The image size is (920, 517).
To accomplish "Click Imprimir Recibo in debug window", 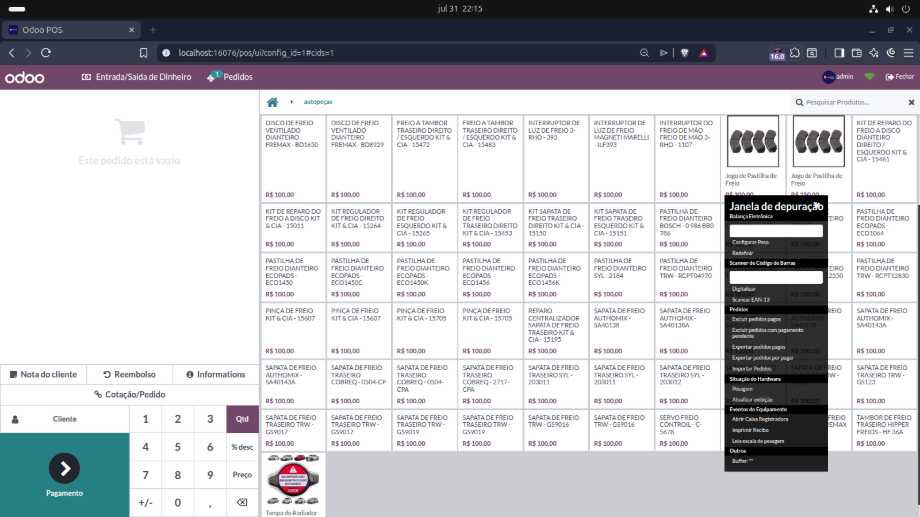I will (750, 430).
